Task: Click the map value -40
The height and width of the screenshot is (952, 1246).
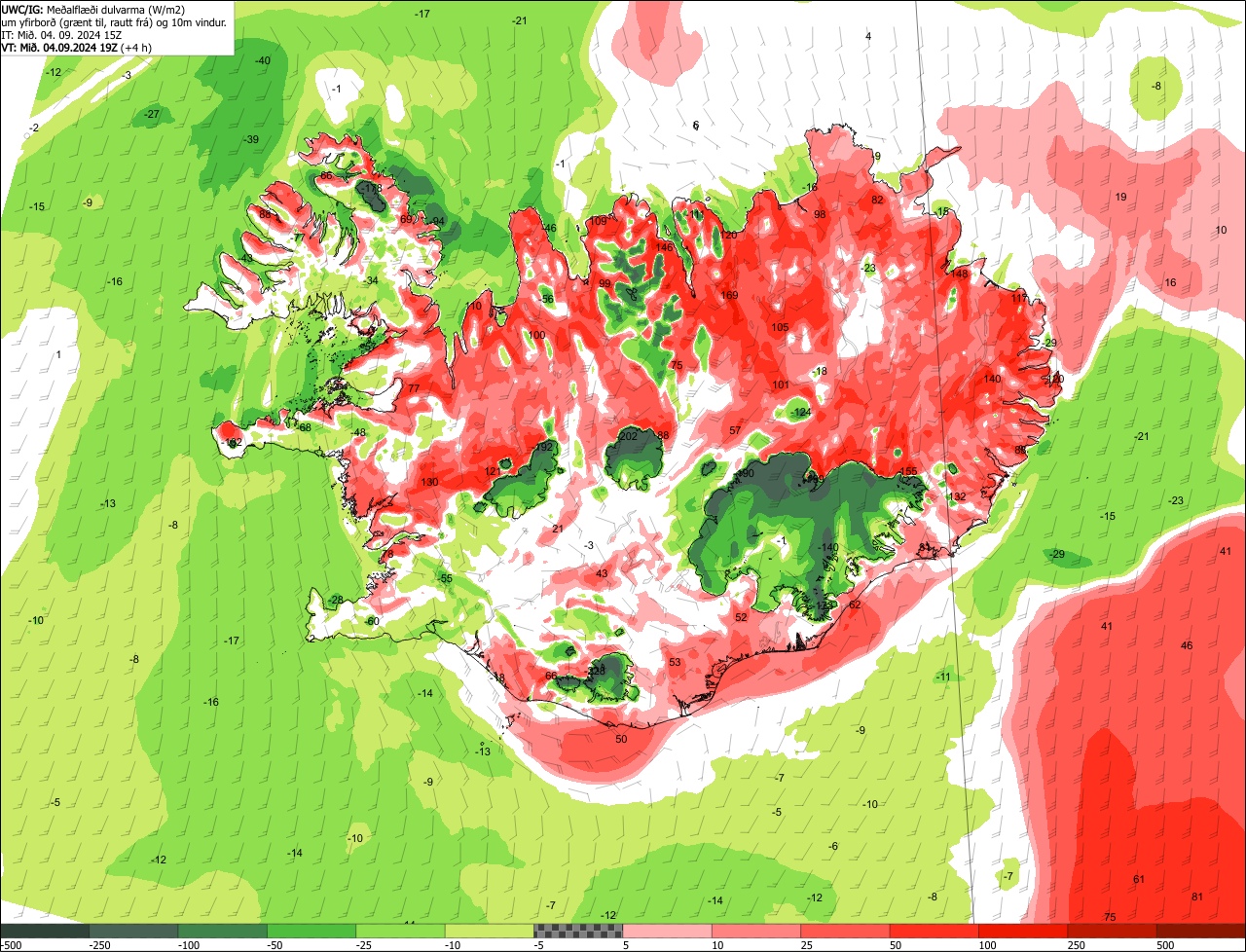Action: 263,60
